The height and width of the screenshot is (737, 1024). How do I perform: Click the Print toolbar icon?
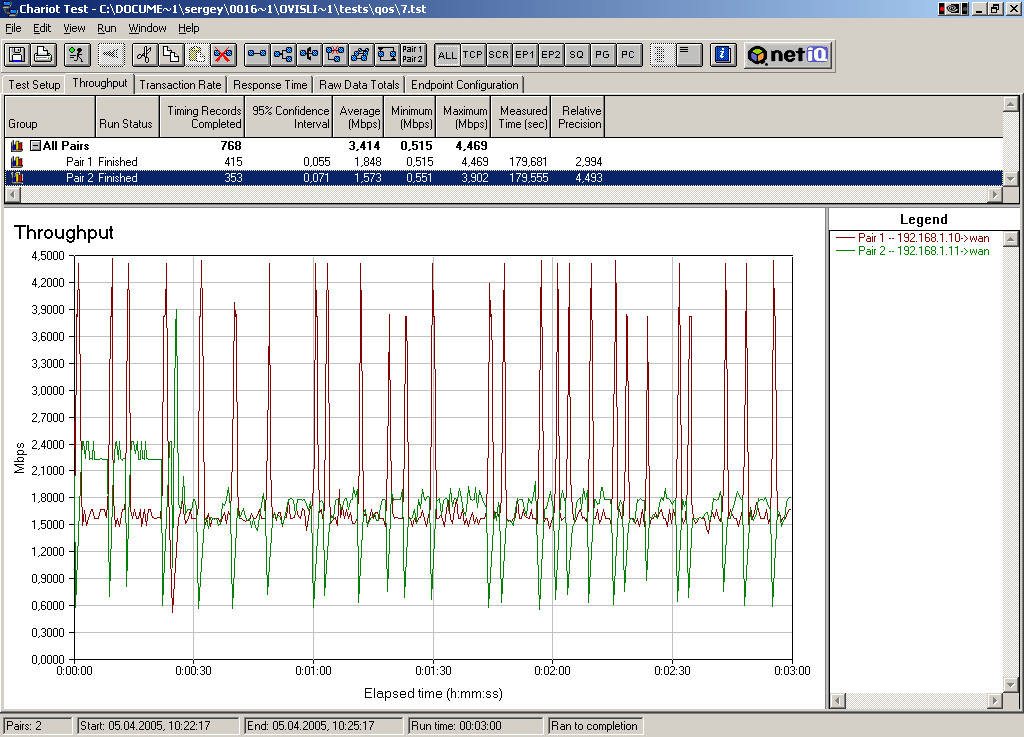[x=43, y=55]
